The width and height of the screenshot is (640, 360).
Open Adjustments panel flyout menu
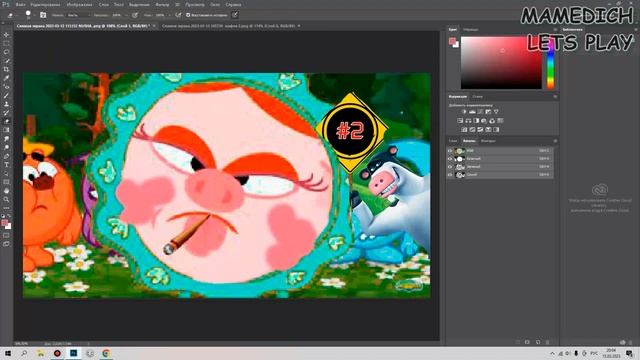pyautogui.click(x=555, y=97)
